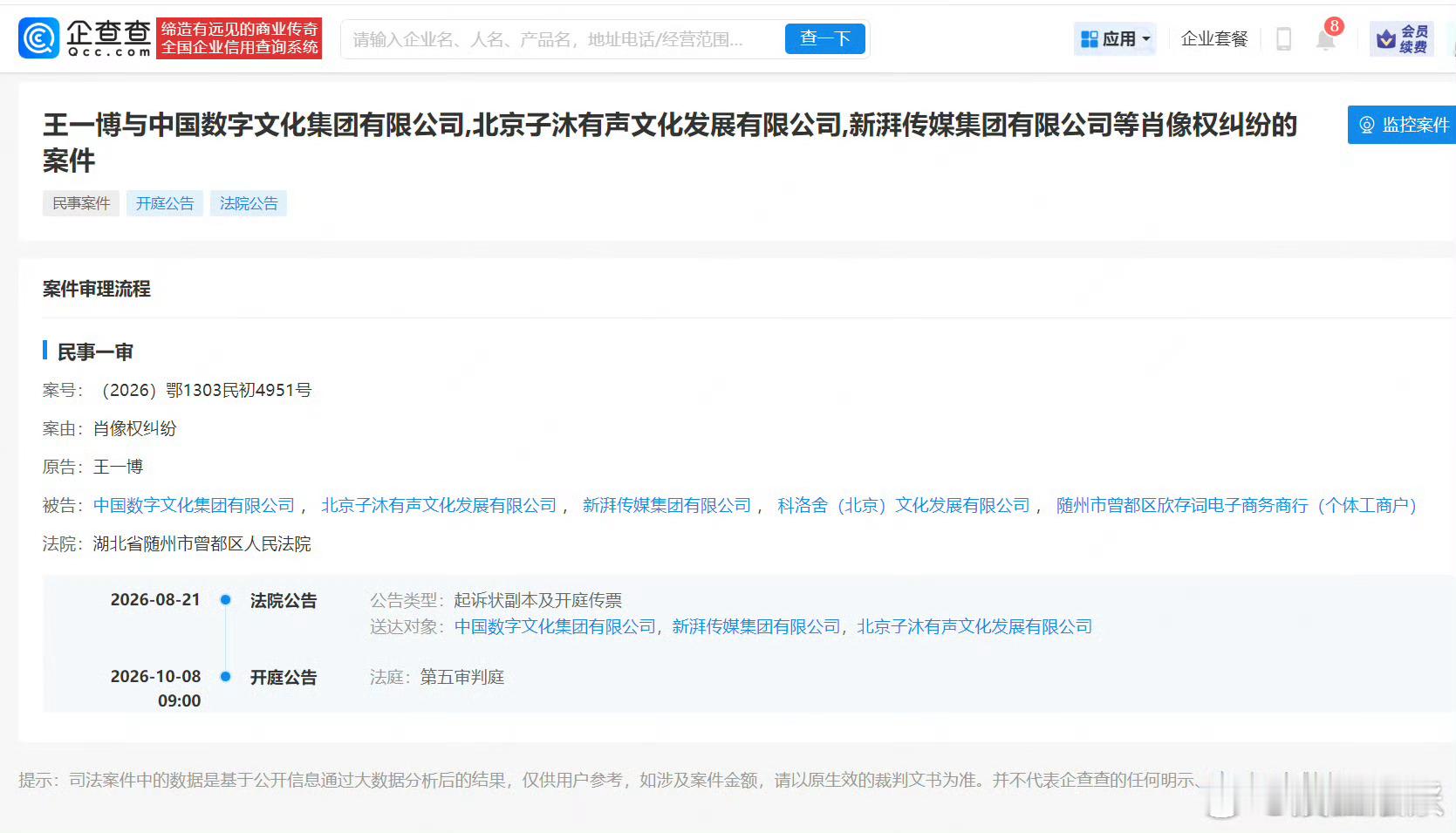Click the 开庭公告 timeline entry label
The height and width of the screenshot is (833, 1456).
tap(284, 677)
